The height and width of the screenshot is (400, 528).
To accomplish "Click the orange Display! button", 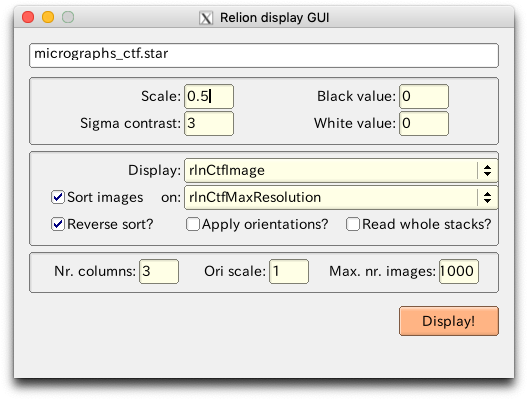I will coord(449,321).
